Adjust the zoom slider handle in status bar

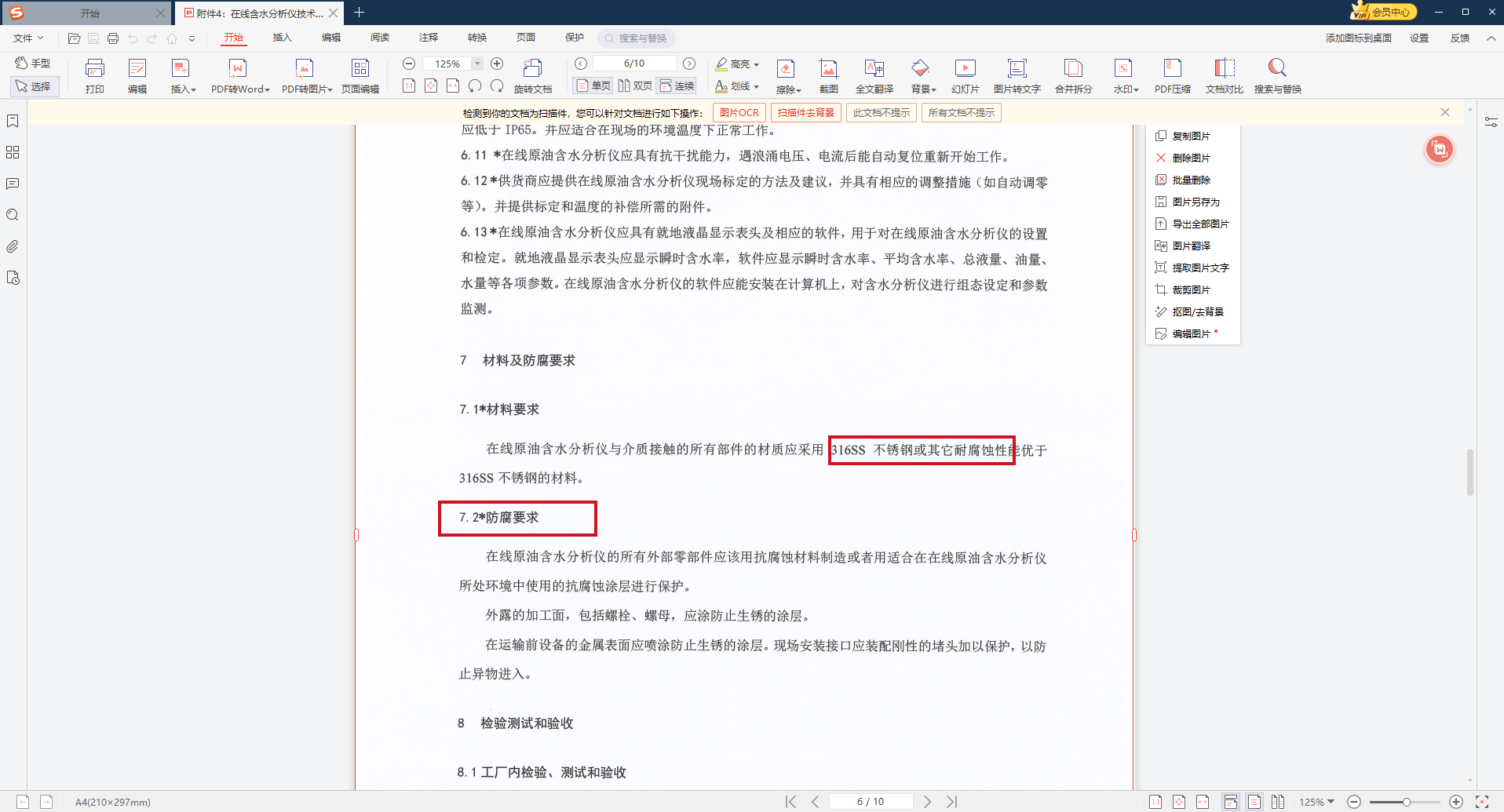click(1407, 802)
